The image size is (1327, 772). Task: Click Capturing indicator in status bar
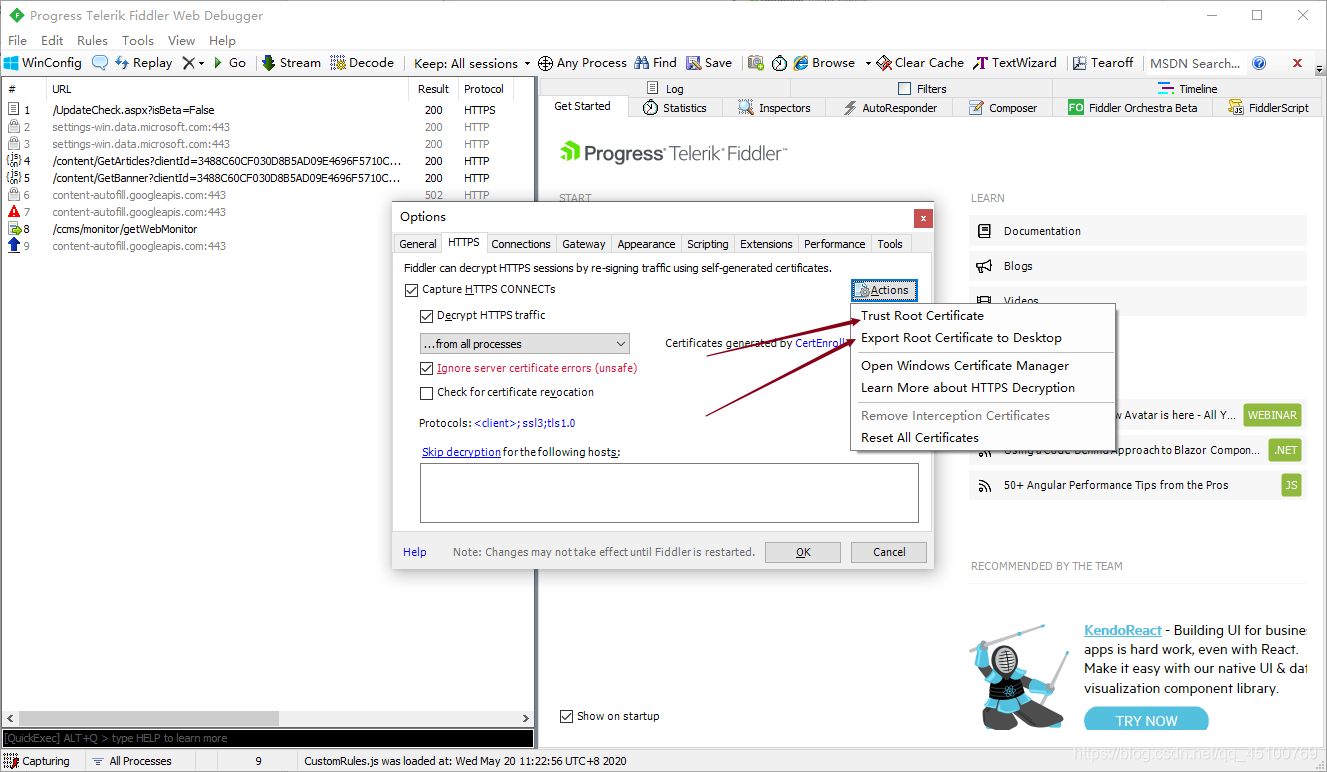point(37,761)
